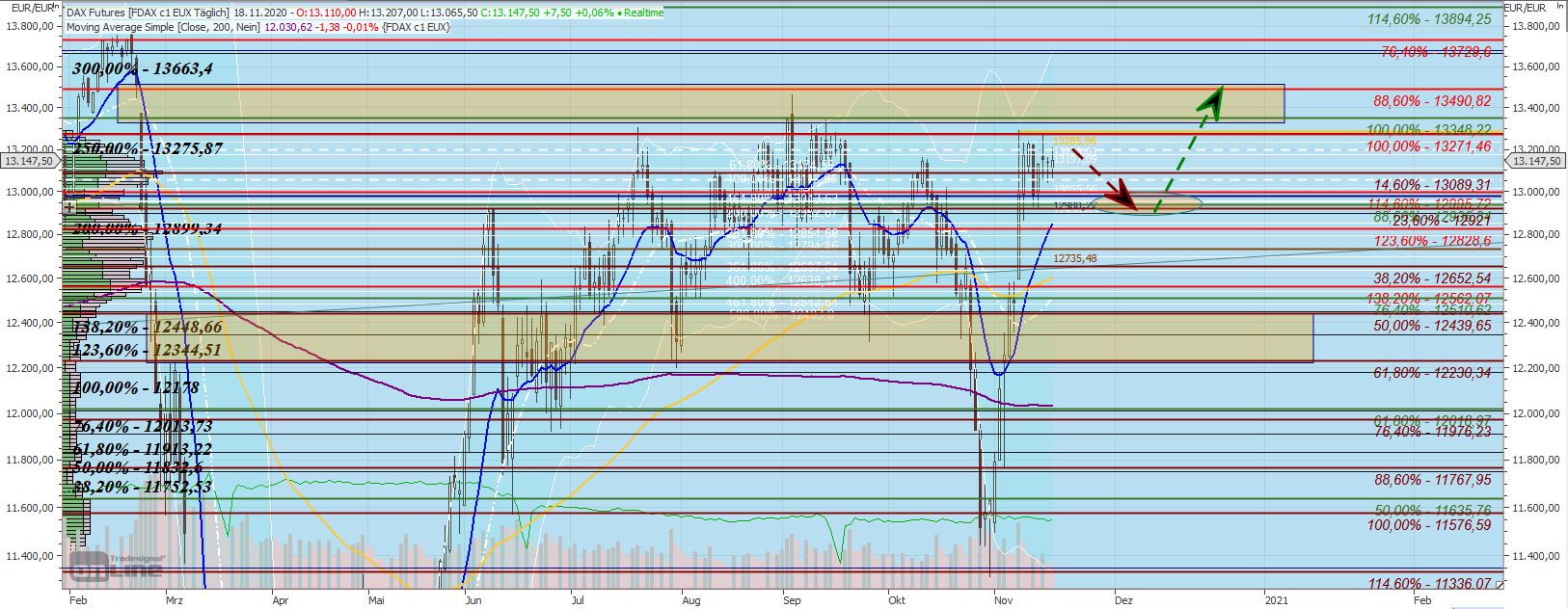The width and height of the screenshot is (1568, 609).
Task: Select the 88,60% - 11767,95 retracement label
Action: 1433,480
